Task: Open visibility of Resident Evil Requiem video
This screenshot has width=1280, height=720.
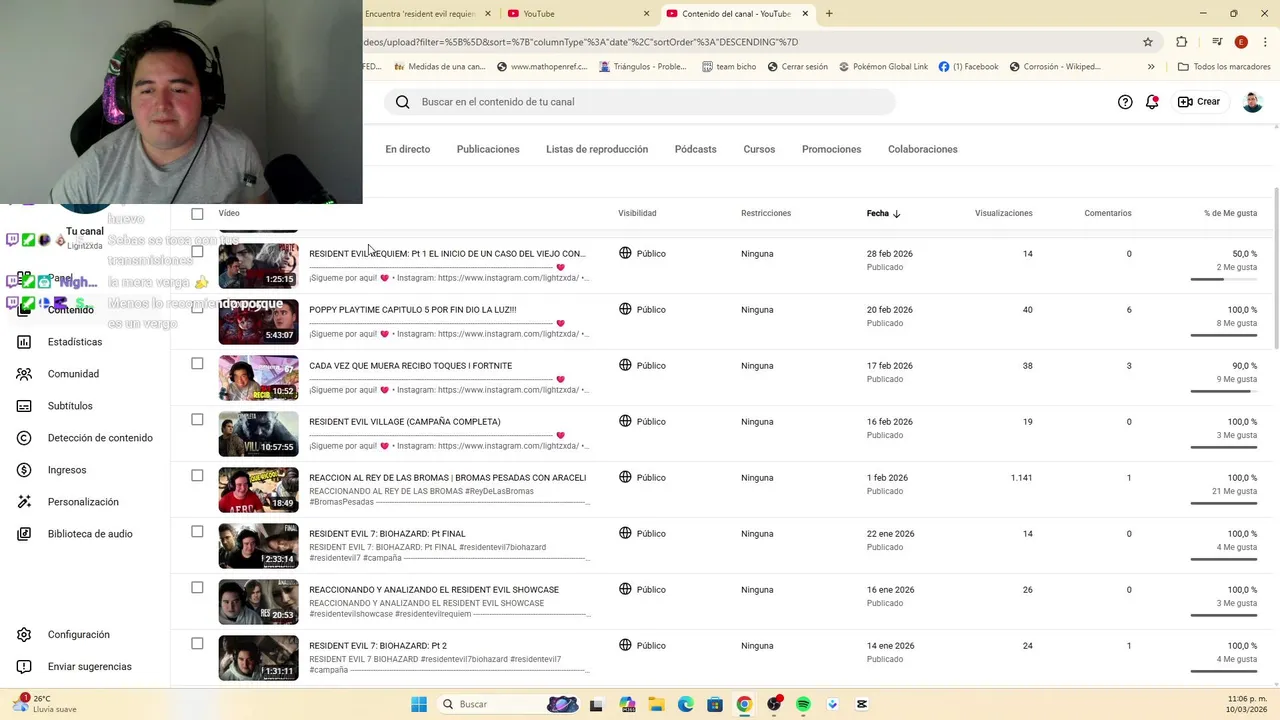Action: point(642,254)
